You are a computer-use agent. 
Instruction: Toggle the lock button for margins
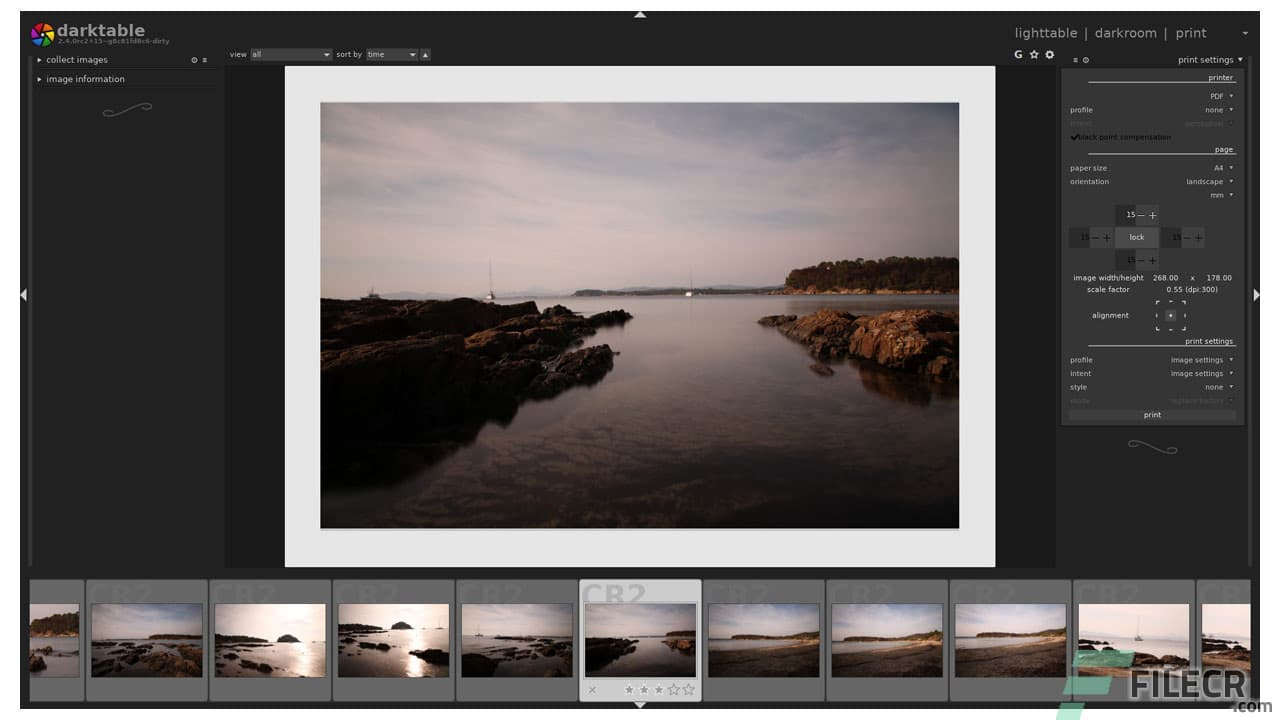click(1136, 237)
